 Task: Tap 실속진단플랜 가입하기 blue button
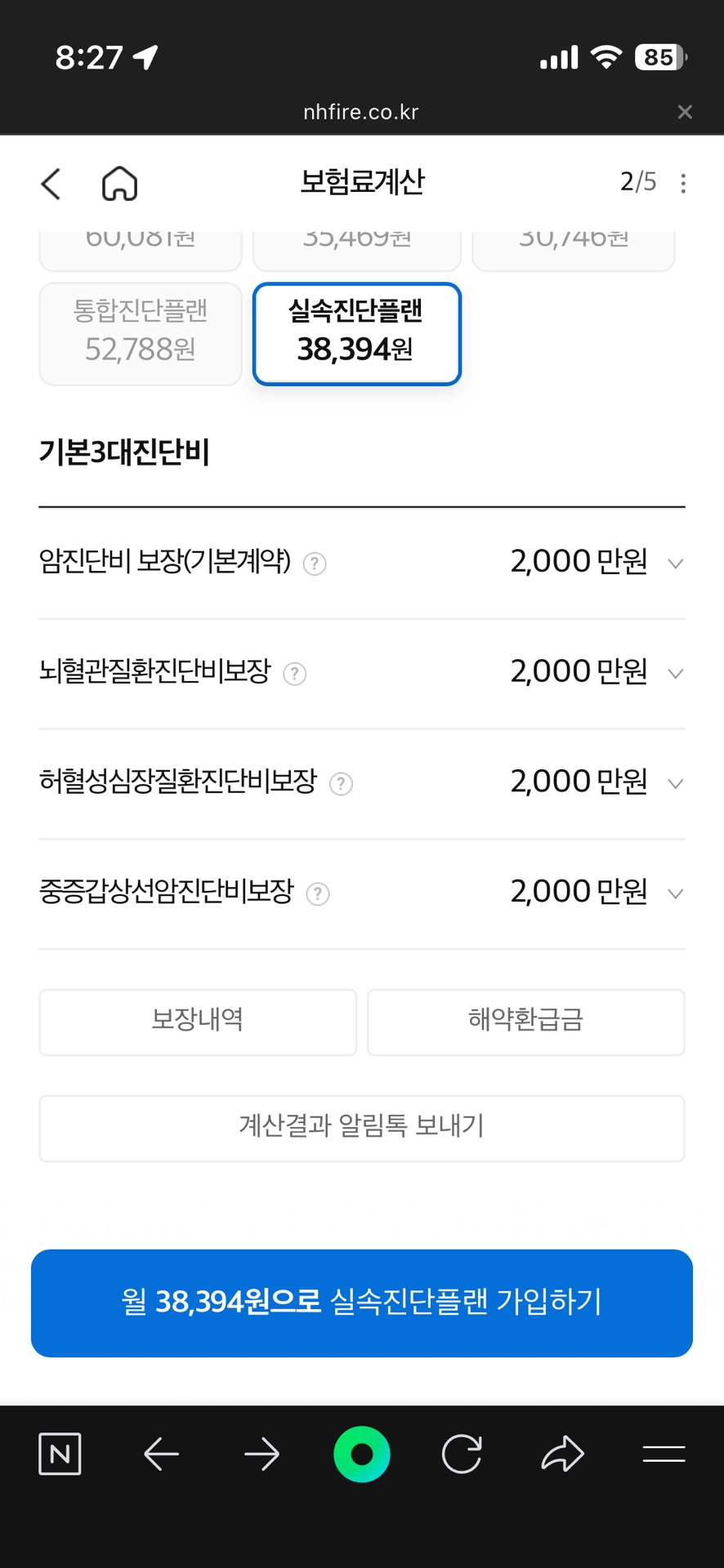pyautogui.click(x=362, y=1303)
